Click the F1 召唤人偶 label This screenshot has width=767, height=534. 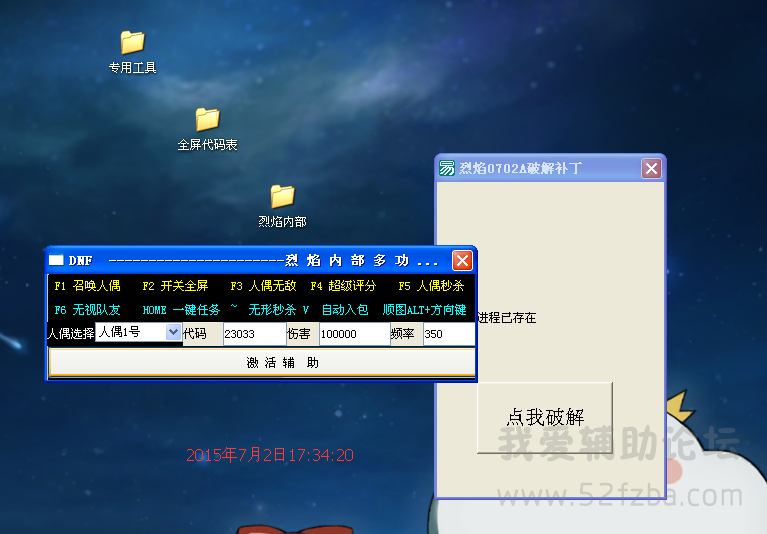[88, 286]
